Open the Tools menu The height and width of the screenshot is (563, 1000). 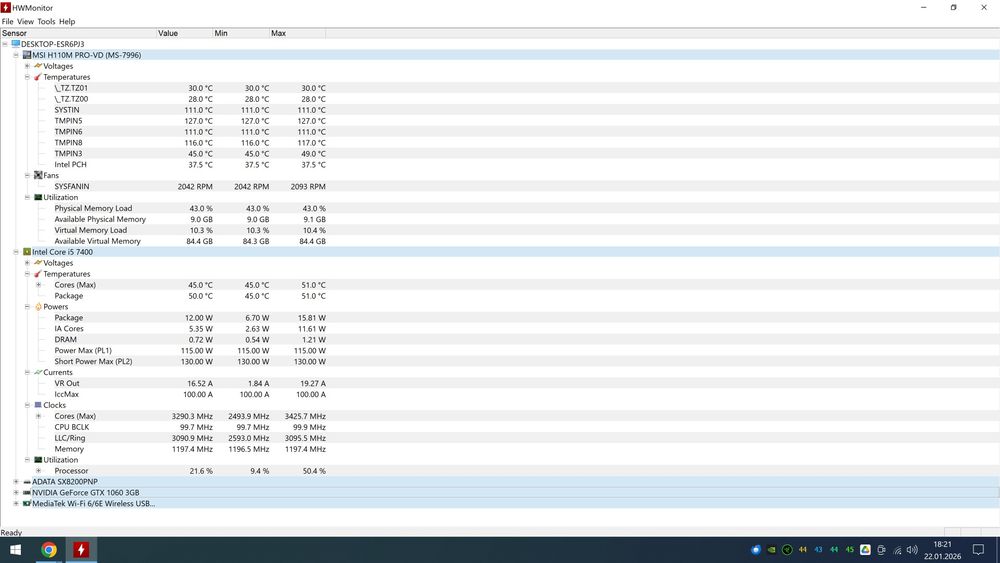[x=46, y=21]
